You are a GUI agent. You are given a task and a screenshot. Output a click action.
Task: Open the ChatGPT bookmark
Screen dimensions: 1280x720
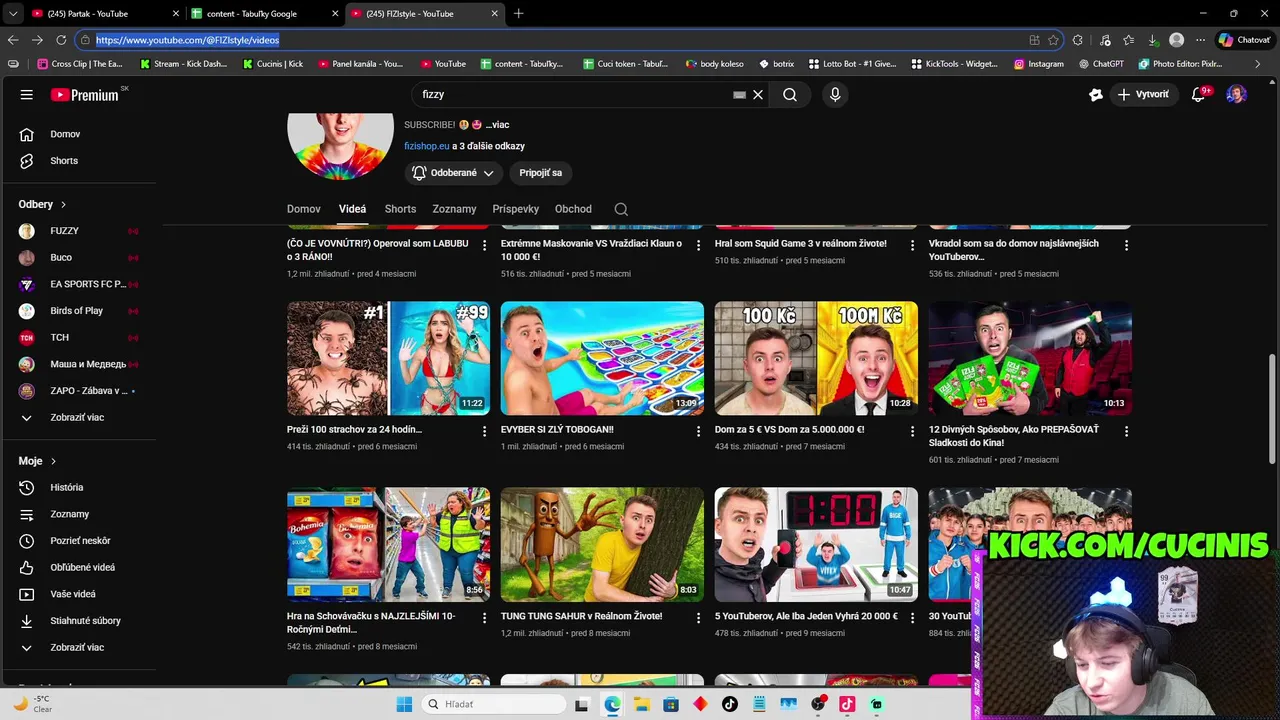1101,63
